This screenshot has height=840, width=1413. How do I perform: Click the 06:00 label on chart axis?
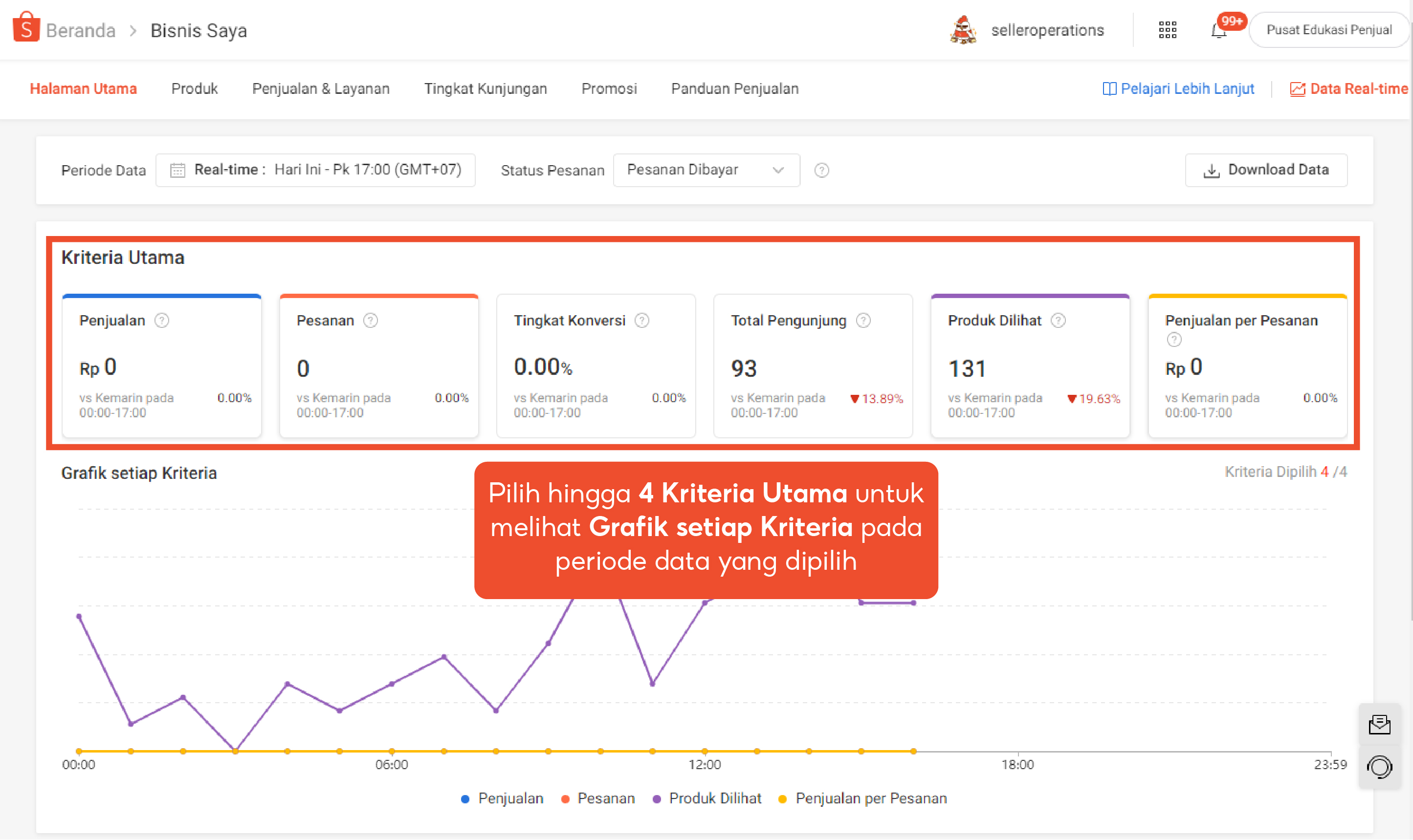(x=391, y=764)
